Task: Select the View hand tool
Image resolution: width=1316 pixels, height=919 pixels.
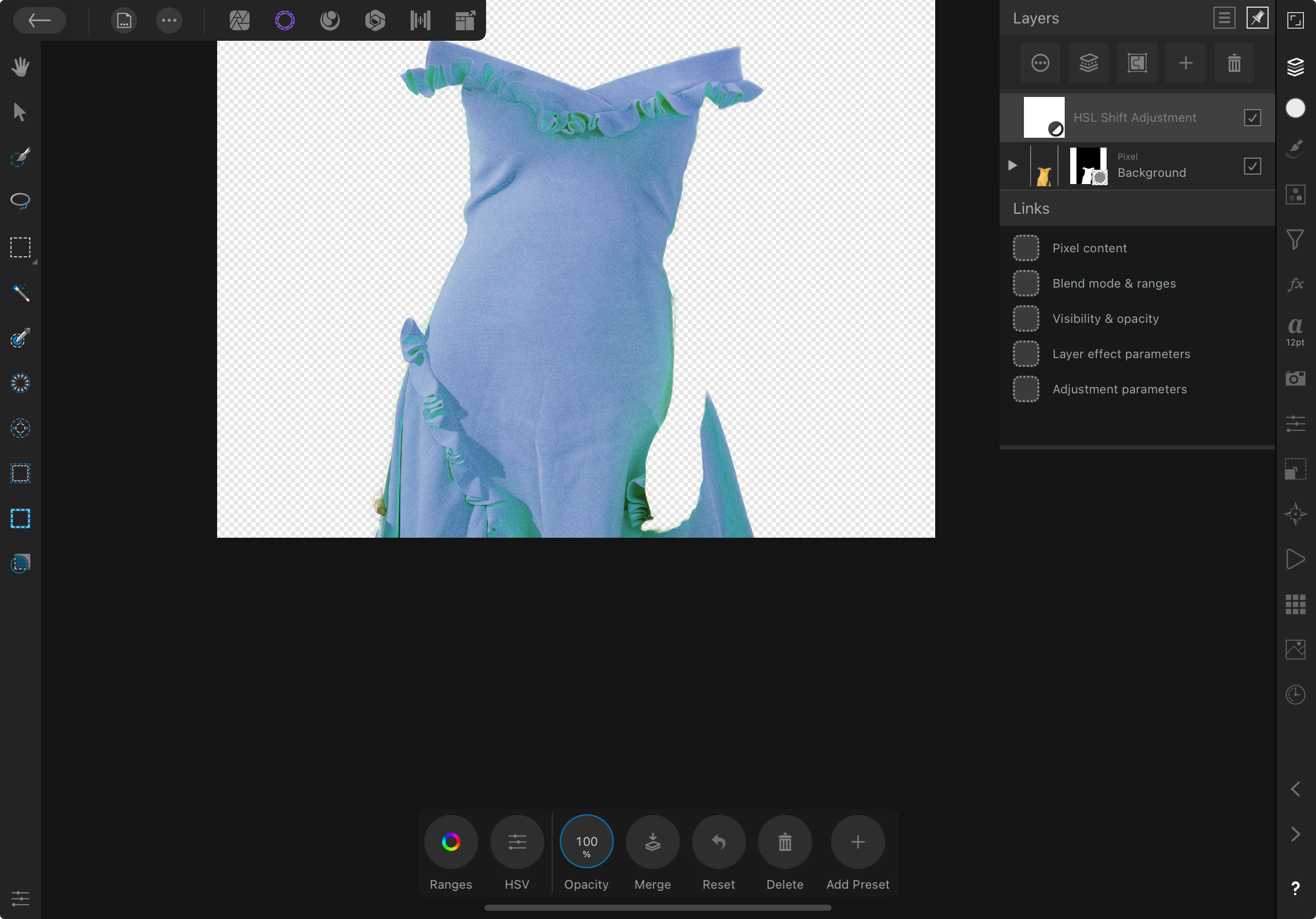Action: click(20, 67)
